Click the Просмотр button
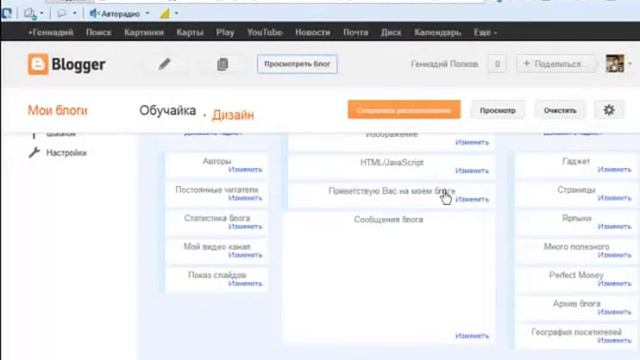This screenshot has width=640, height=360. tap(498, 110)
